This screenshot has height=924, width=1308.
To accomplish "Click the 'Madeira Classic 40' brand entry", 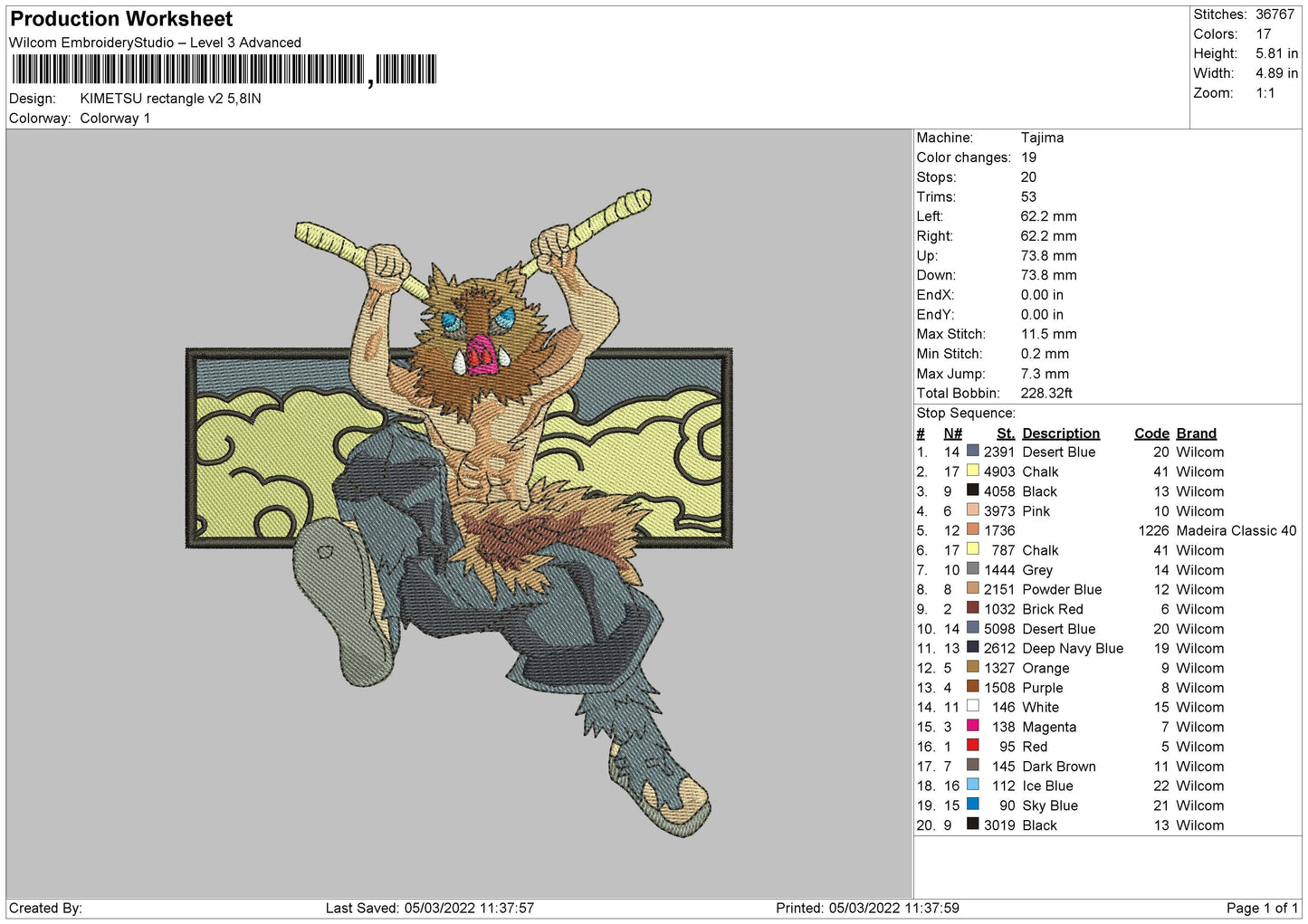I will click(x=1236, y=530).
